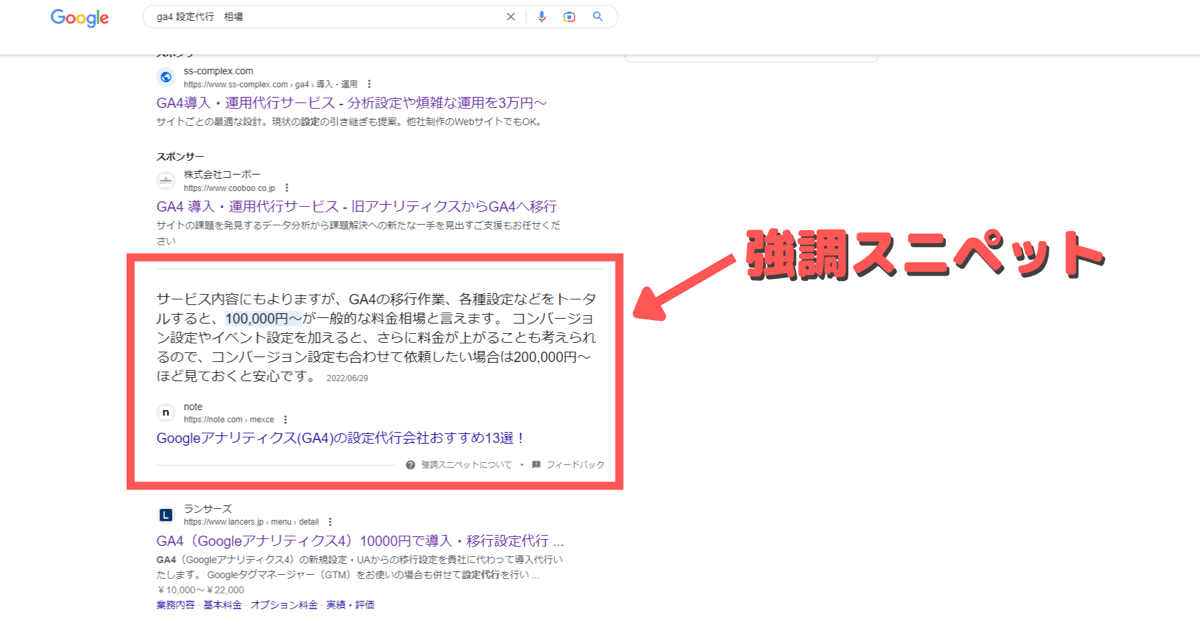Screen dimensions: 1200x623
Task: Click the snippet date '2022/06/29'
Action: [x=348, y=379]
